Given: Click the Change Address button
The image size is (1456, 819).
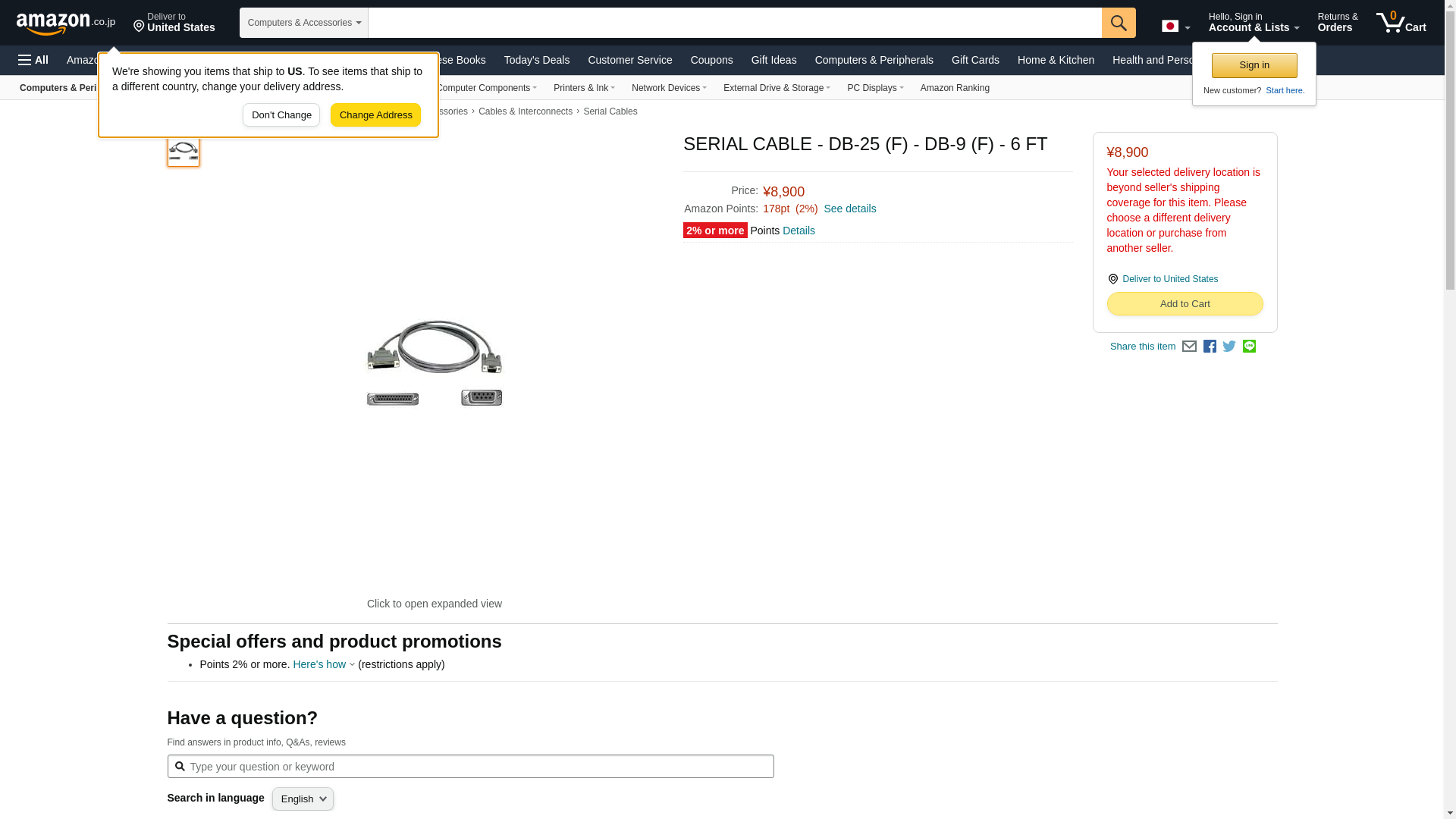Looking at the screenshot, I should pyautogui.click(x=375, y=115).
